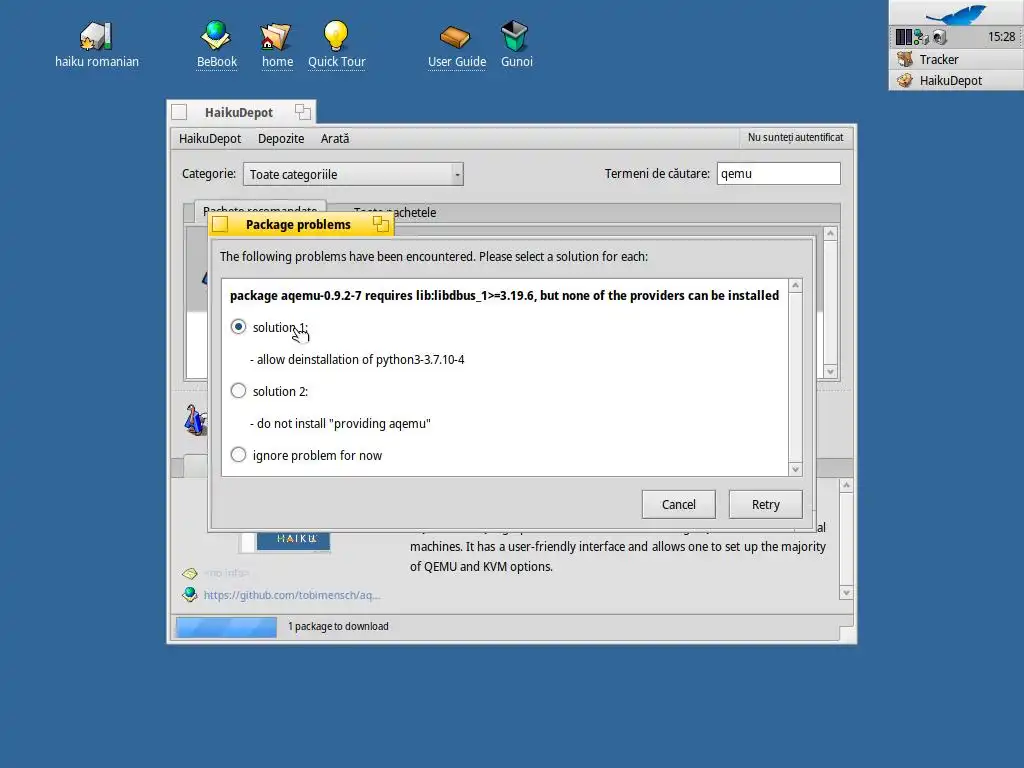Click the package download progress bar
Image resolution: width=1024 pixels, height=768 pixels.
click(x=226, y=627)
